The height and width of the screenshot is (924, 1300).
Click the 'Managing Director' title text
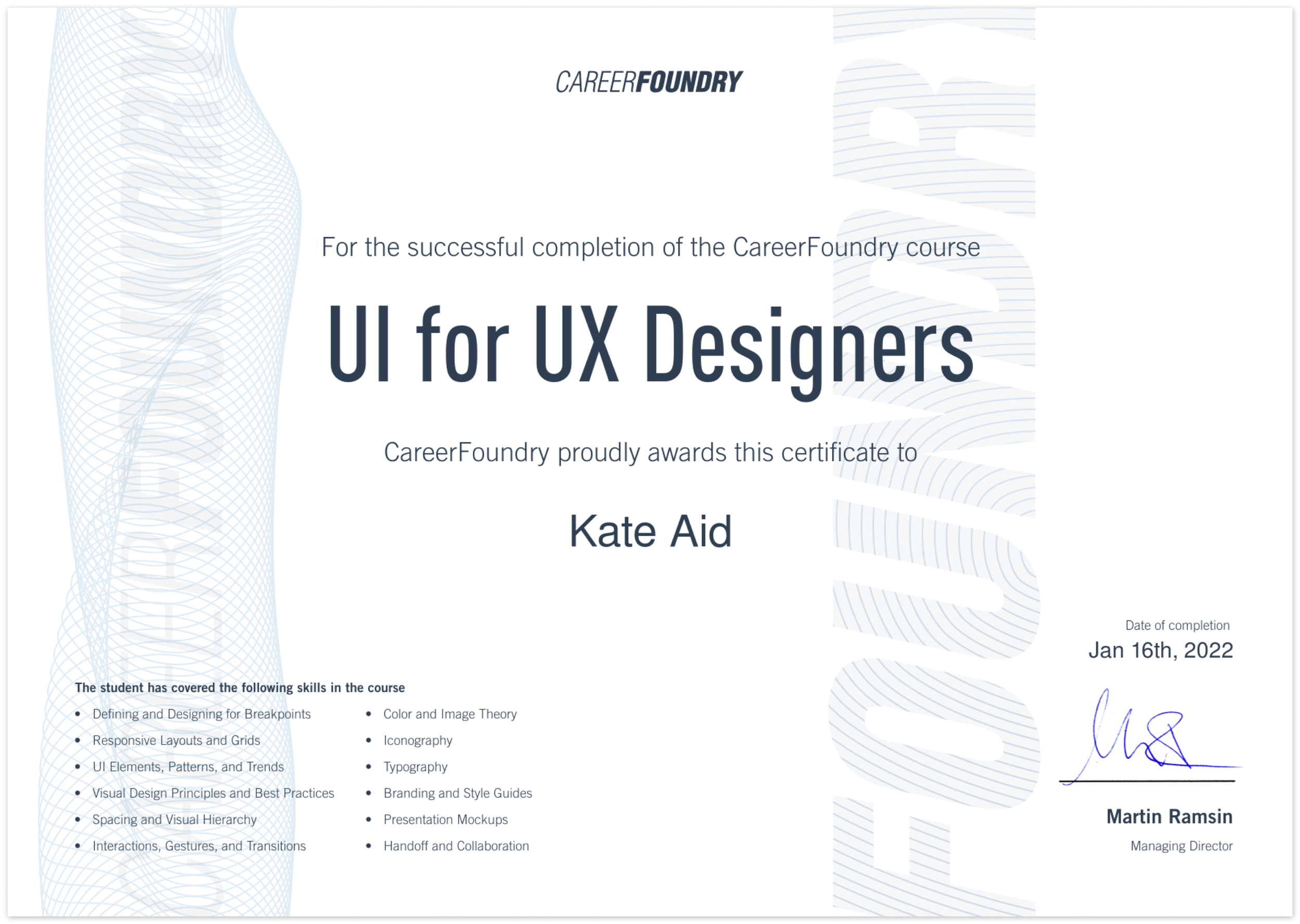coord(1180,846)
